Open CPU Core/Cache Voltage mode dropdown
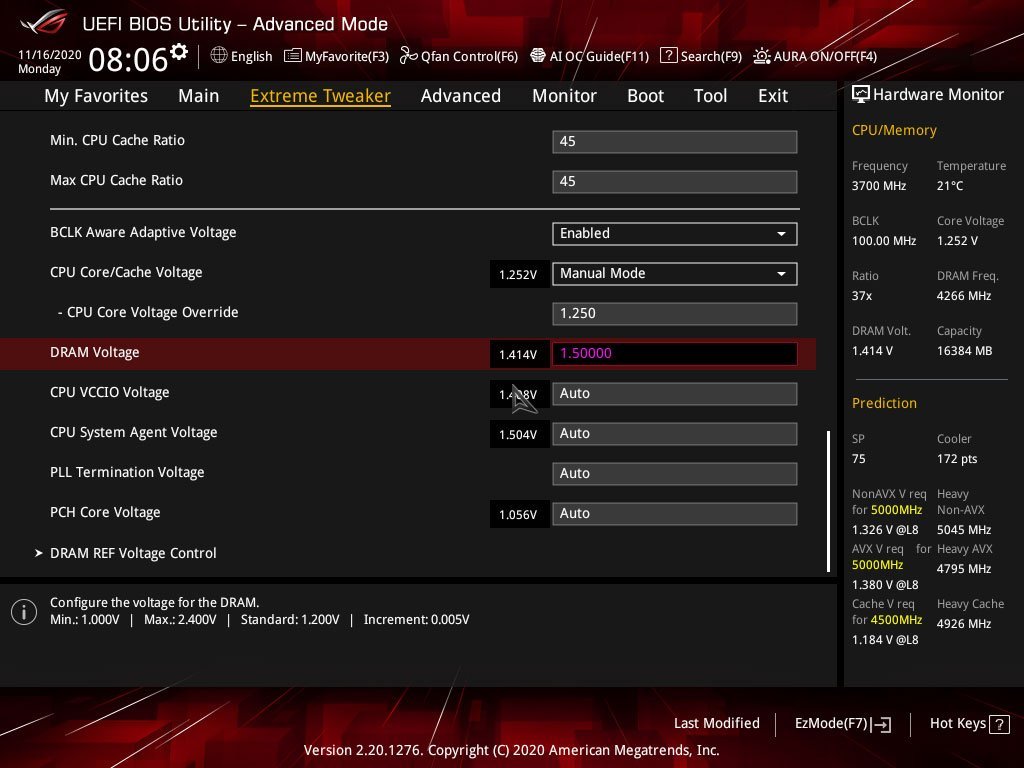This screenshot has height=768, width=1024. (x=675, y=274)
